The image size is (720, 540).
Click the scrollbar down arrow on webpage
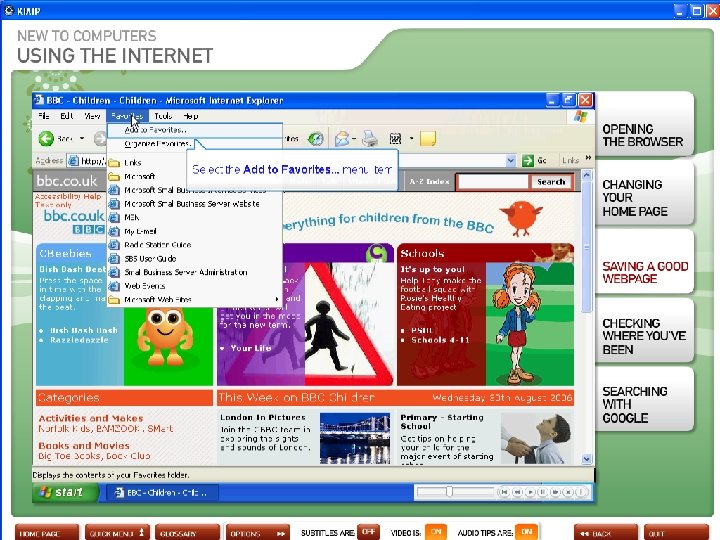point(586,459)
